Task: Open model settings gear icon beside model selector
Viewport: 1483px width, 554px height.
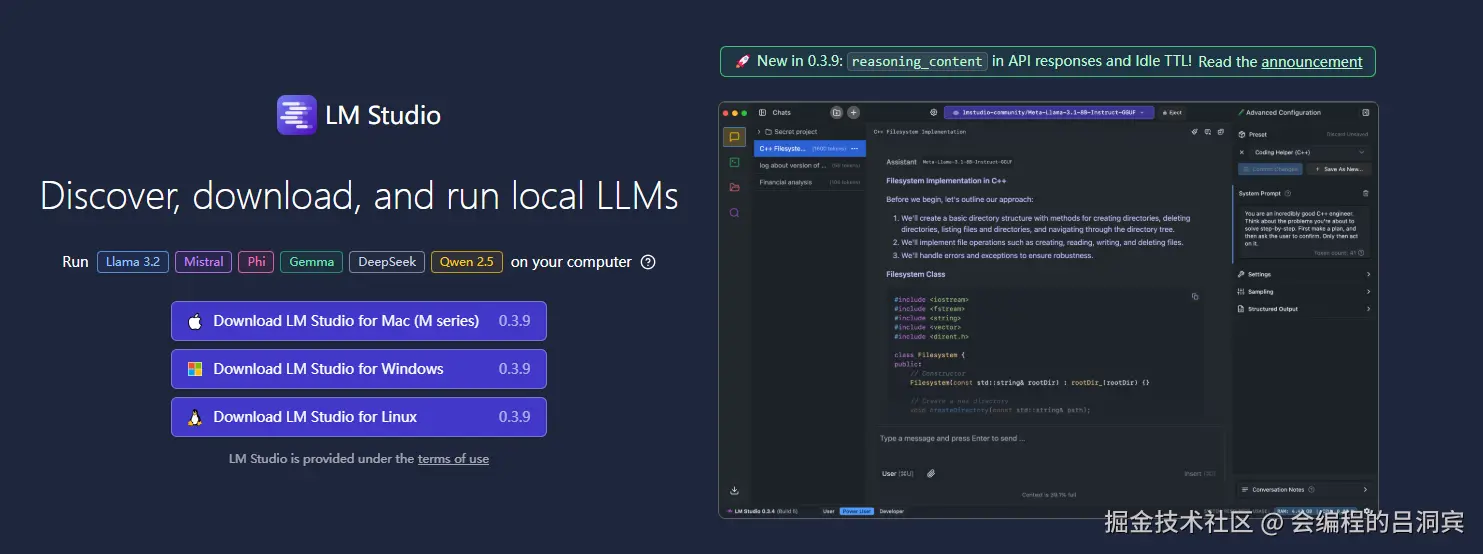Action: [x=934, y=113]
